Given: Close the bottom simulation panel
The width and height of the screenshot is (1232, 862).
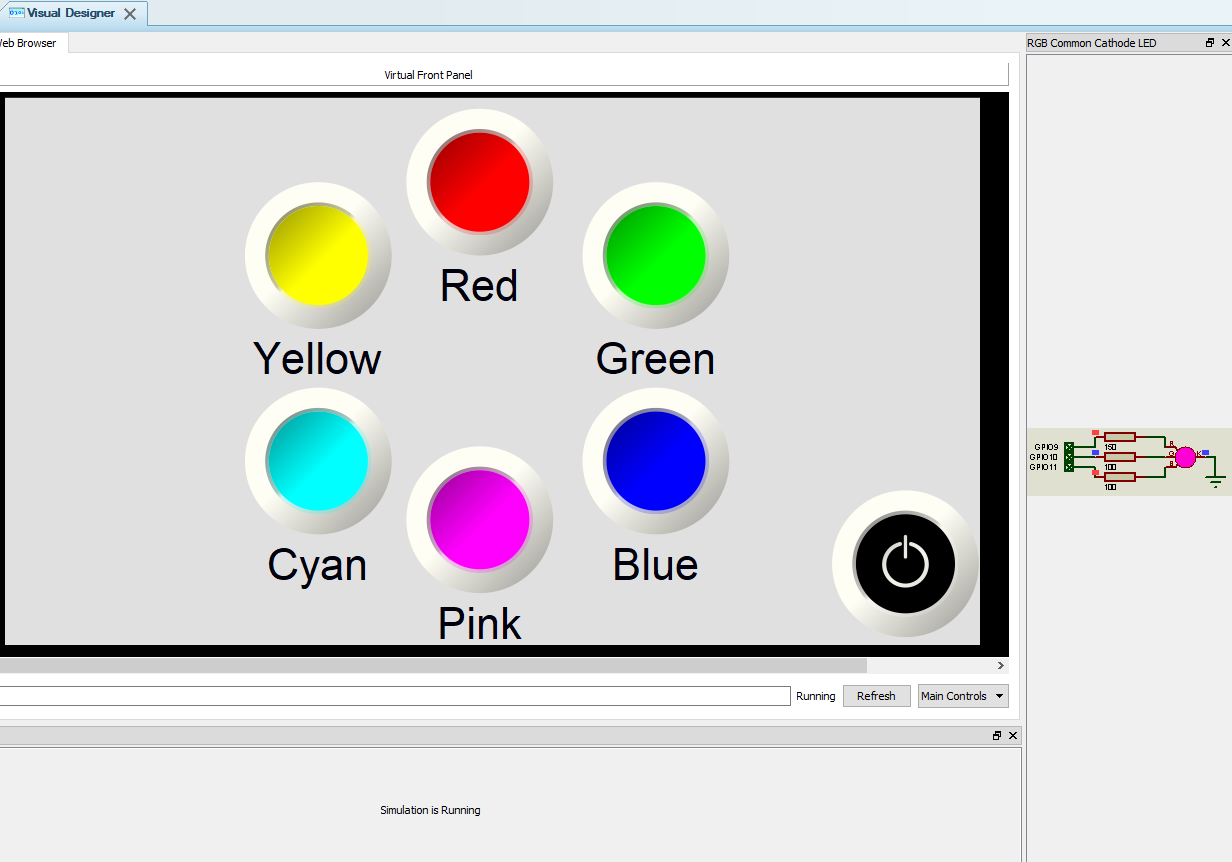Looking at the screenshot, I should (x=1012, y=735).
